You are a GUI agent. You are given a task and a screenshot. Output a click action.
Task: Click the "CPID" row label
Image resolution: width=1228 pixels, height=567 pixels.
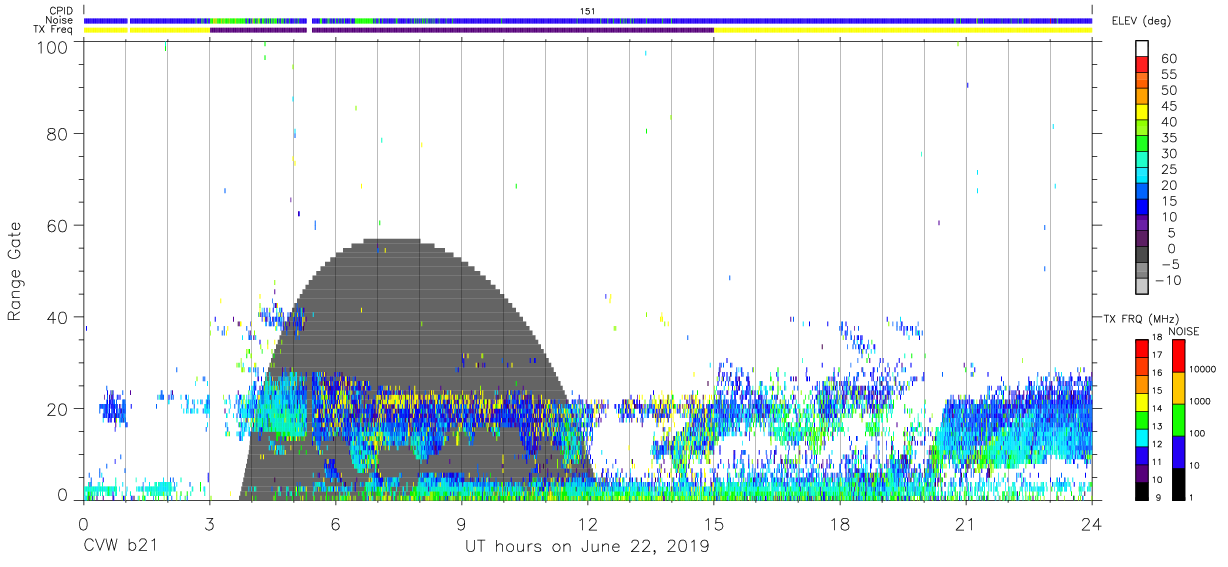[59, 11]
